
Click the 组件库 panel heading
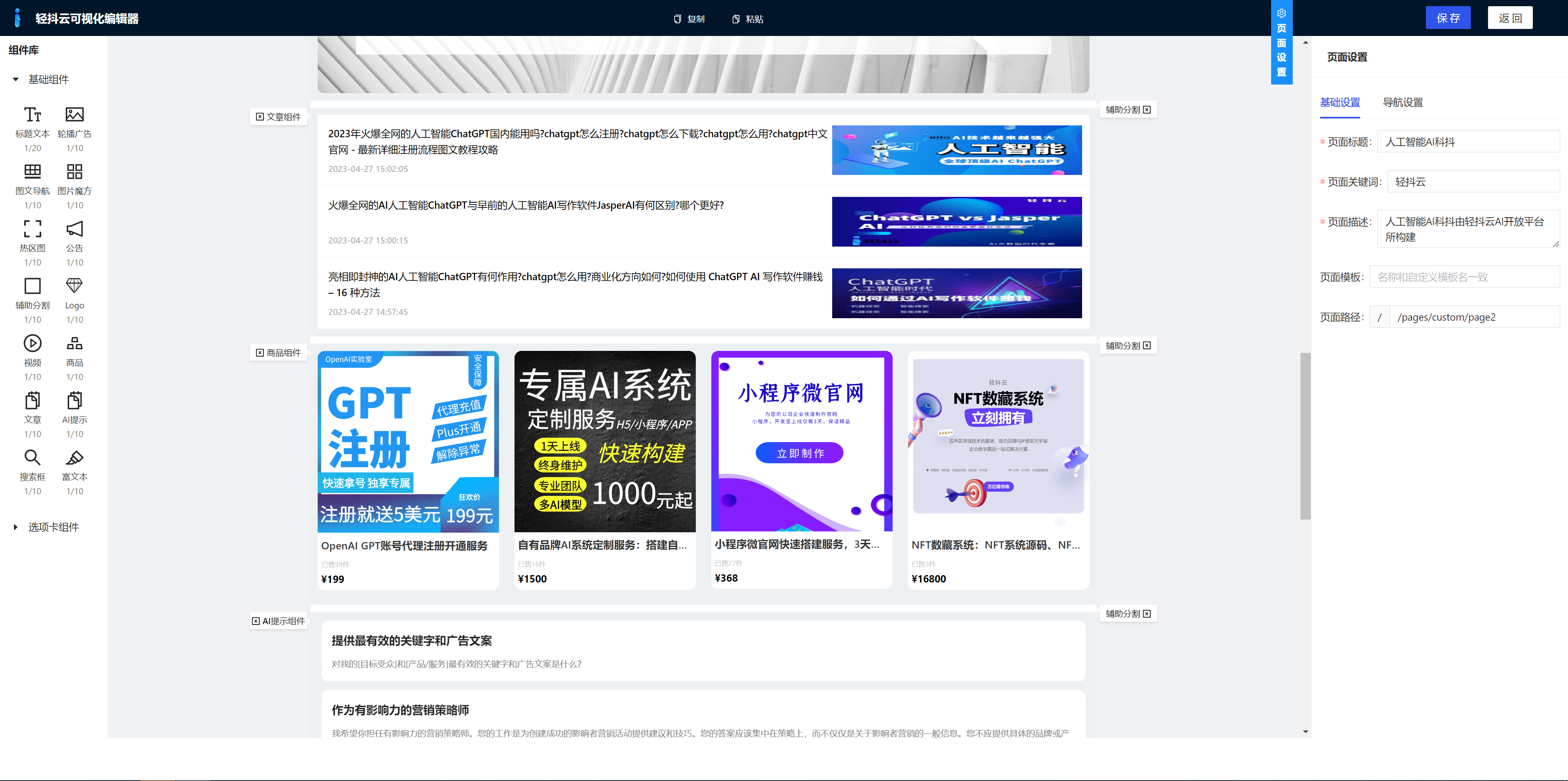pyautogui.click(x=24, y=50)
